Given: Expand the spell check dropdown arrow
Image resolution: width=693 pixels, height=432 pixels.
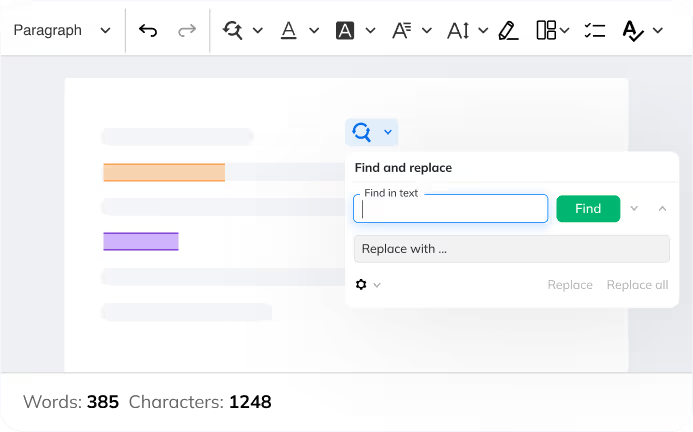Looking at the screenshot, I should (658, 31).
